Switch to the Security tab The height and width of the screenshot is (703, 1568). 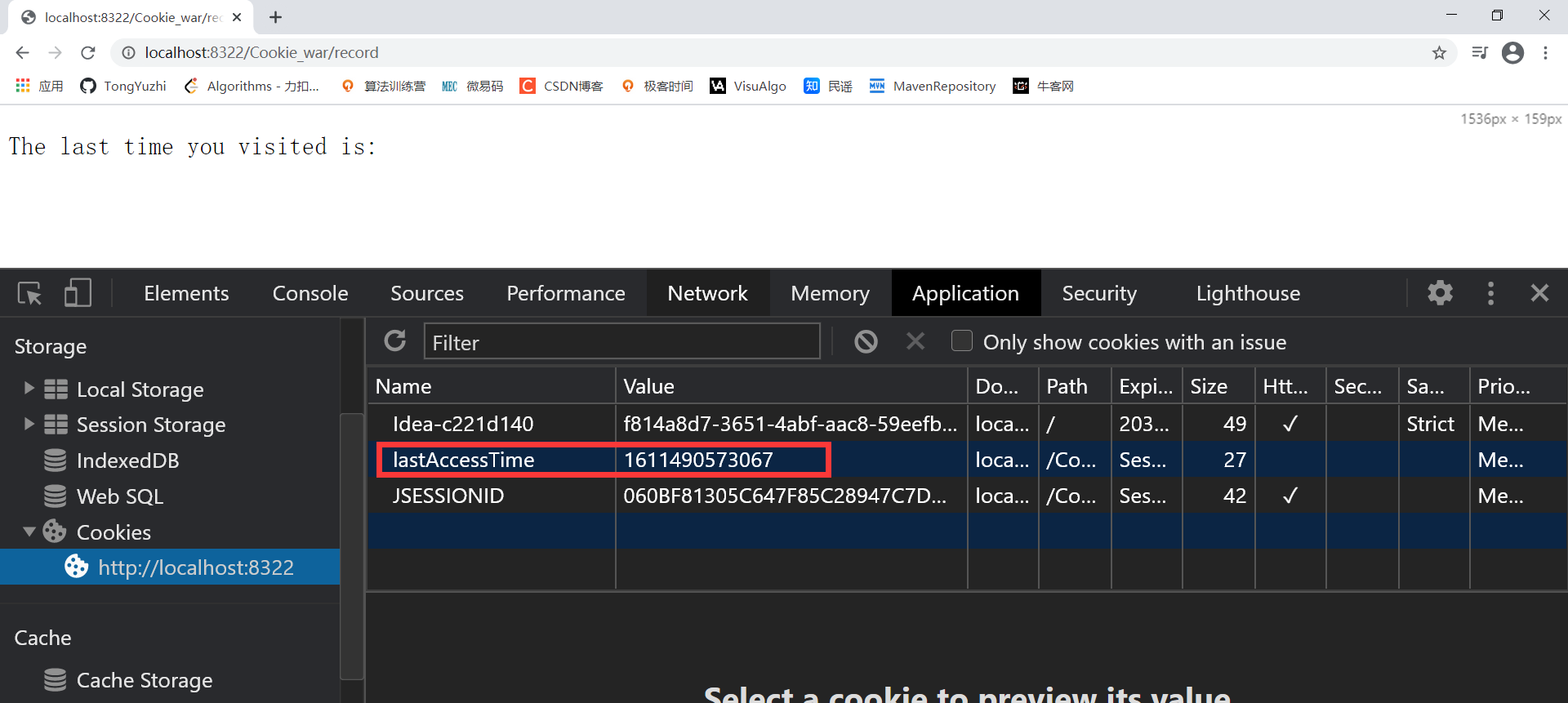coord(1099,293)
